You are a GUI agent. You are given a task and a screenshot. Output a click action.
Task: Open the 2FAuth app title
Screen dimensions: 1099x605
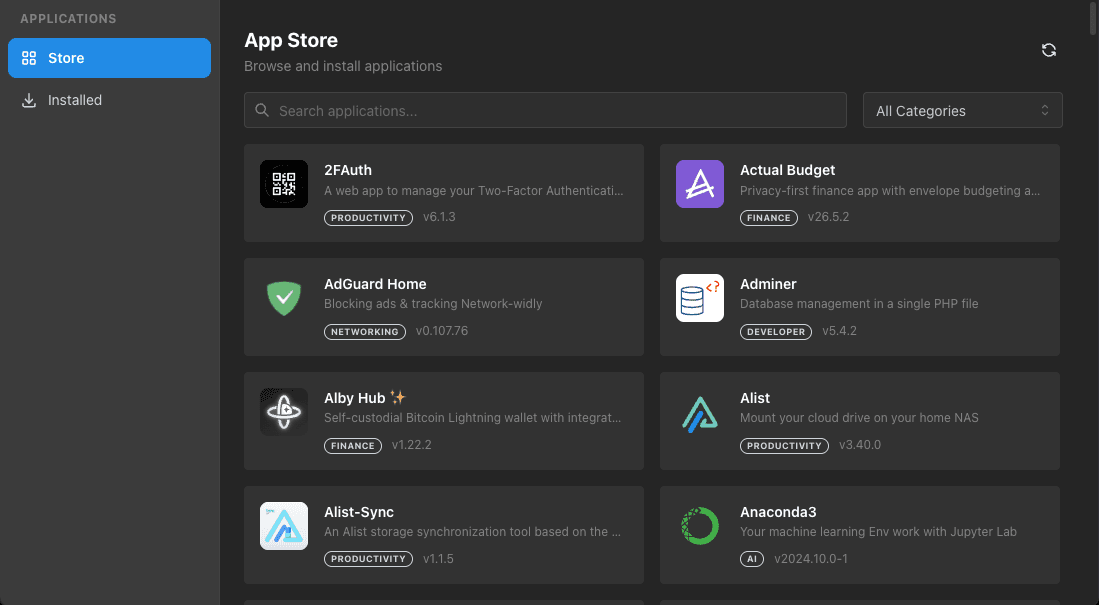tap(348, 170)
